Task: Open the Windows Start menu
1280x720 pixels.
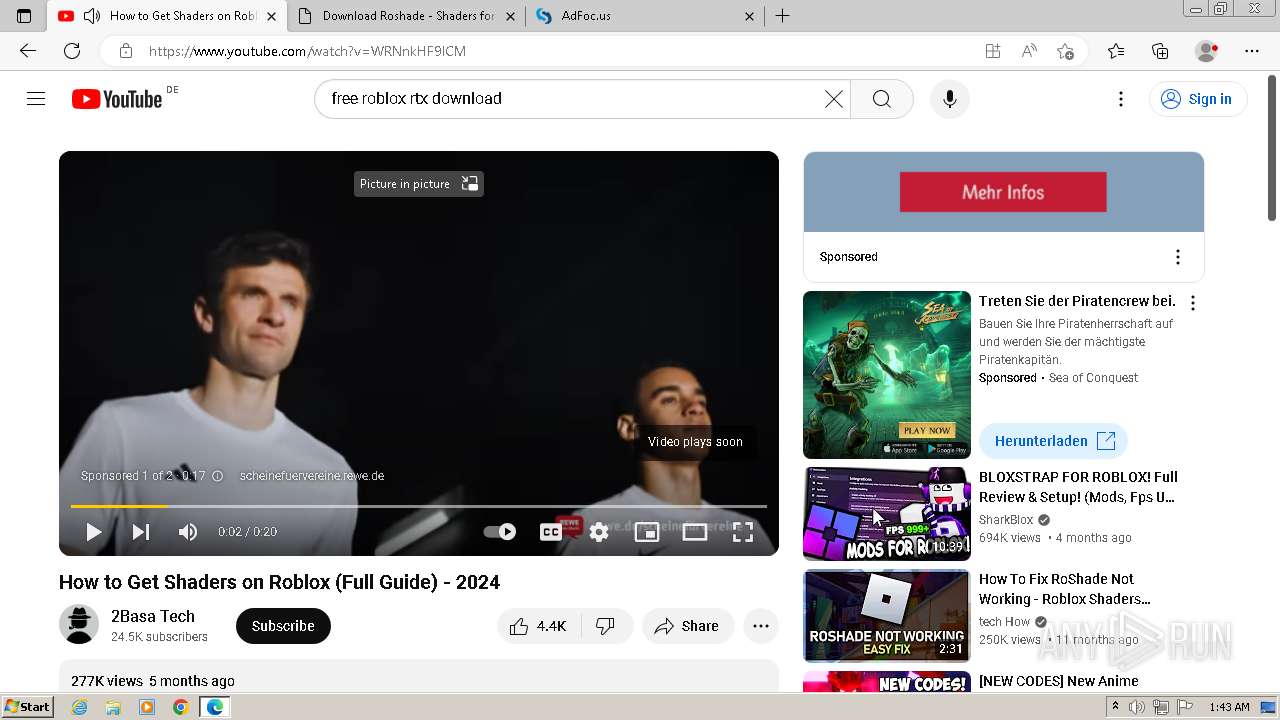Action: point(27,707)
